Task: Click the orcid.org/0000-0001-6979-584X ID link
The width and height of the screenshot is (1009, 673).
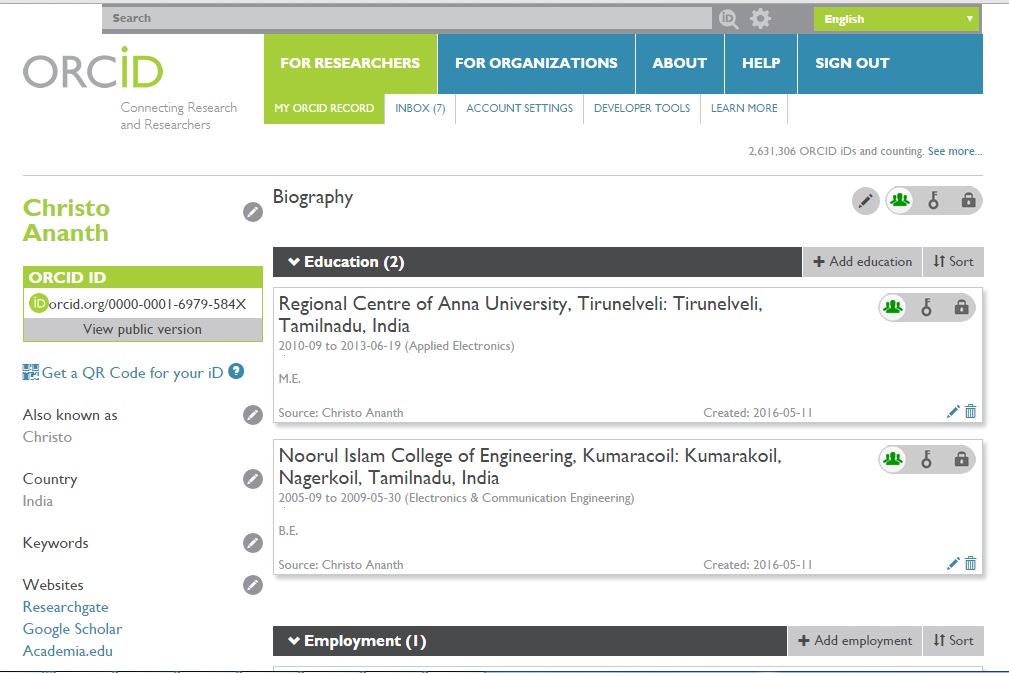Action: coord(147,304)
